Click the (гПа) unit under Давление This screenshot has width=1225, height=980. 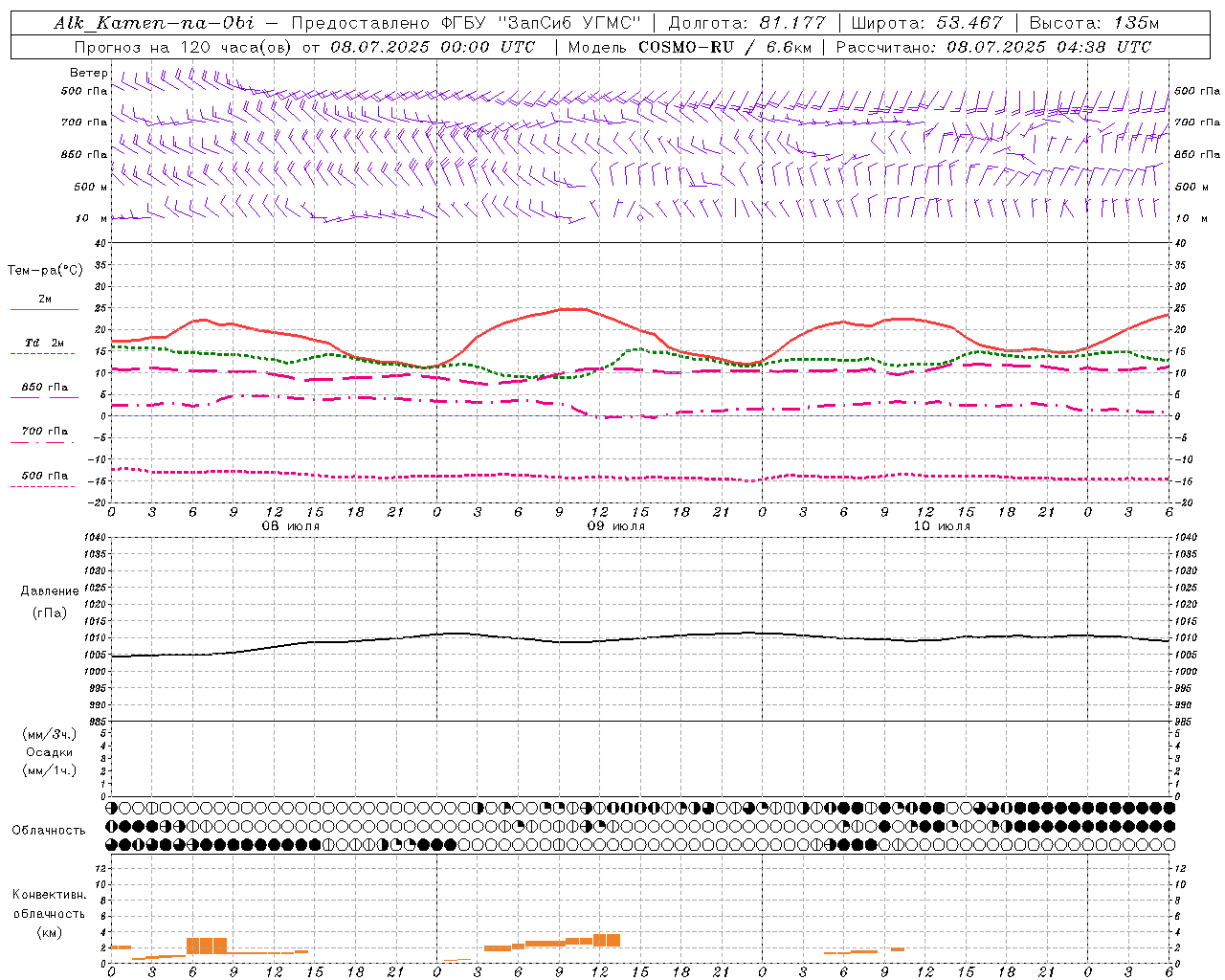click(x=50, y=612)
